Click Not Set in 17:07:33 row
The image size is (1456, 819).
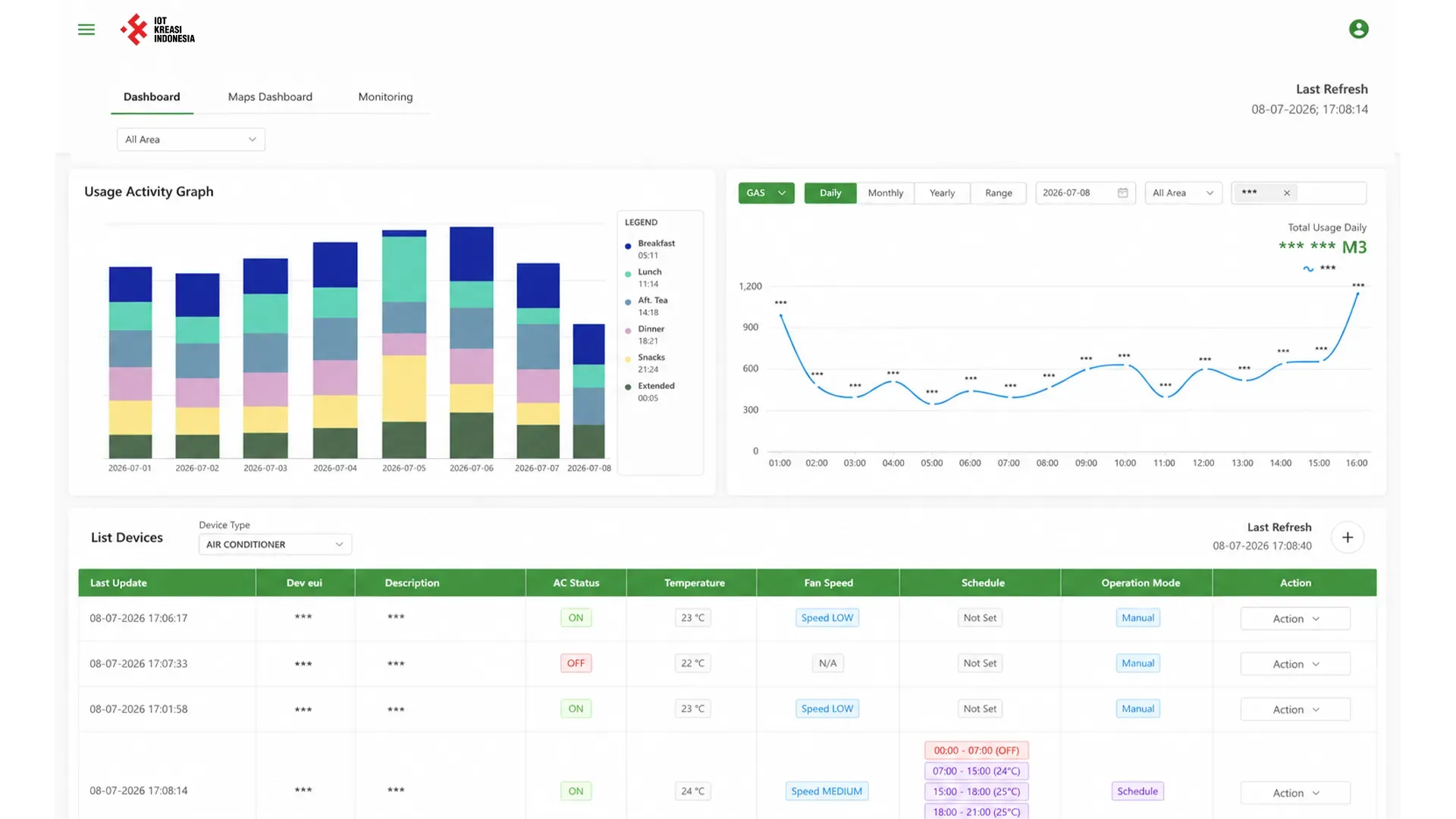pos(980,664)
